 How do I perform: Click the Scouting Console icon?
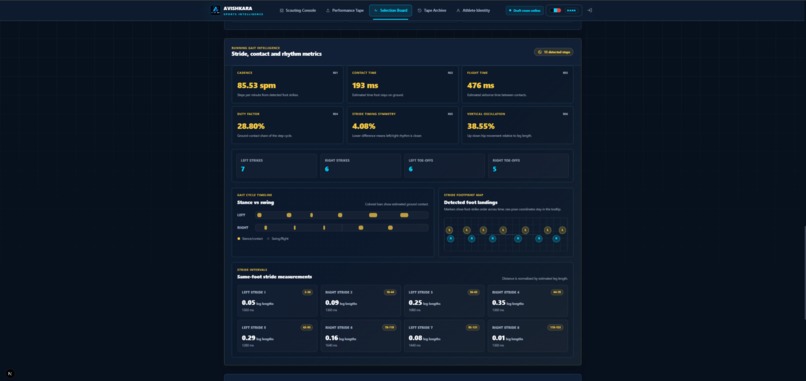click(x=282, y=10)
